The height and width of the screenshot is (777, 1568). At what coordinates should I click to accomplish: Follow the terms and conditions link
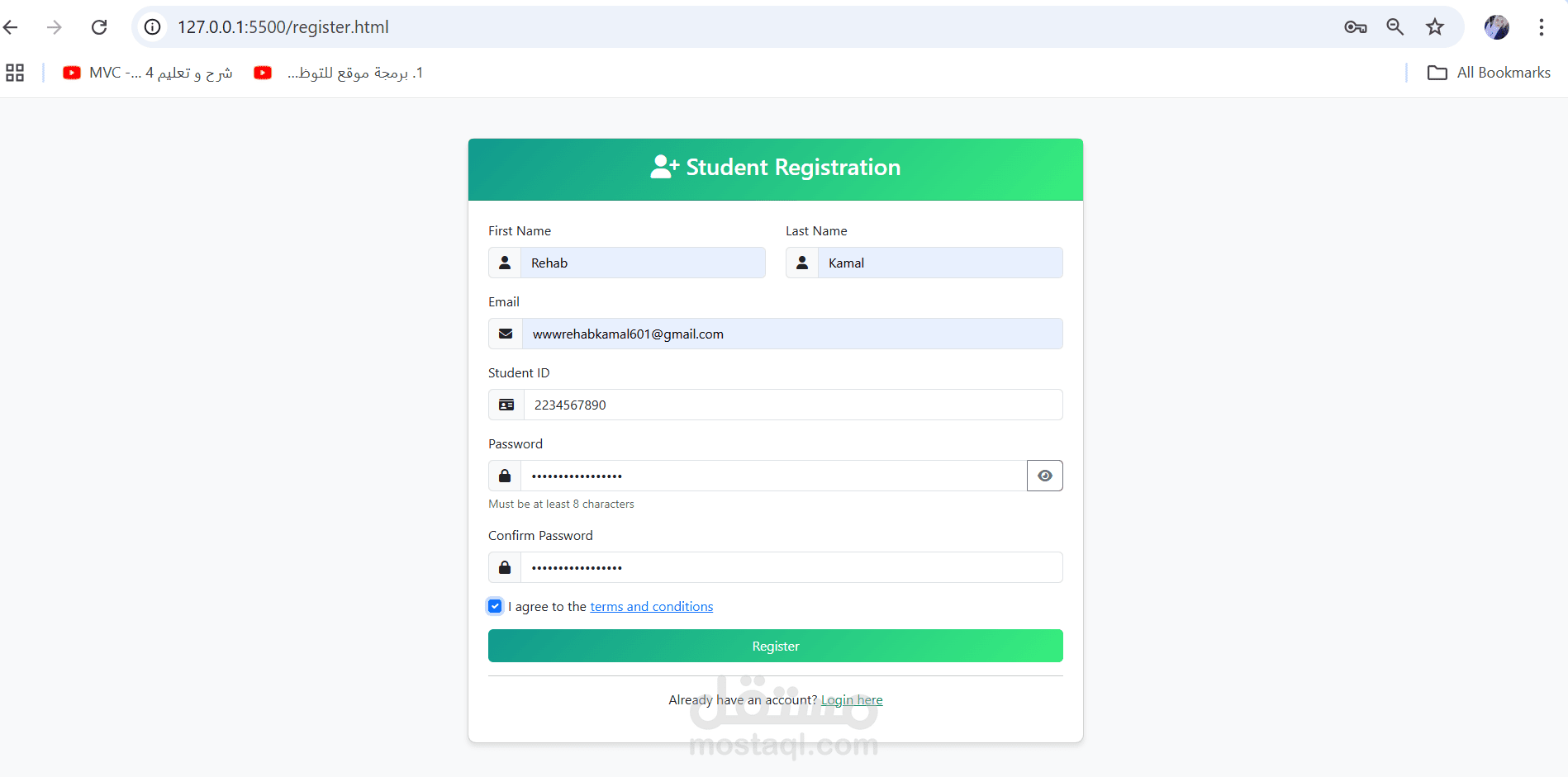651,606
